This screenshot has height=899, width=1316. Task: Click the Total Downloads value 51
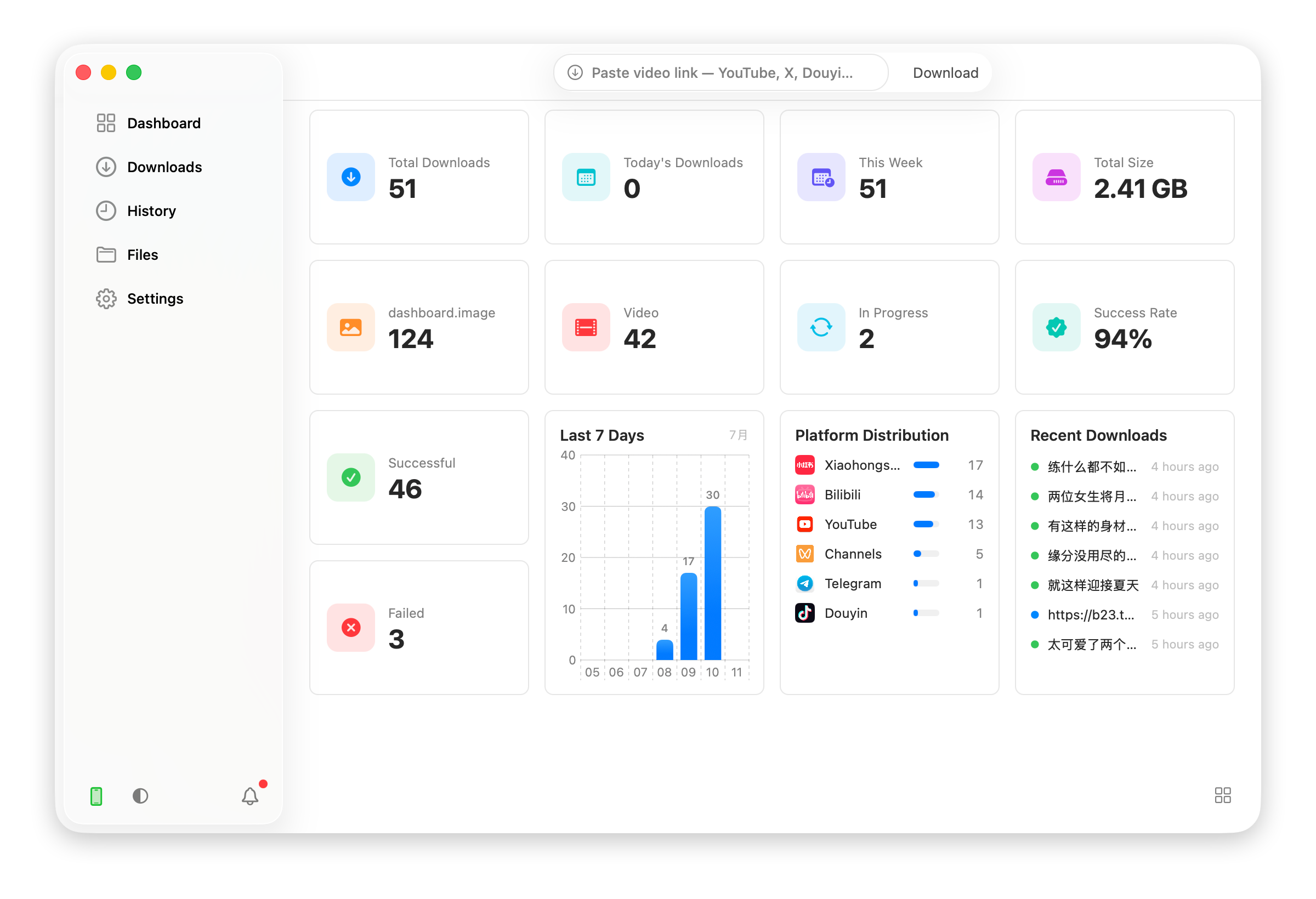point(402,189)
